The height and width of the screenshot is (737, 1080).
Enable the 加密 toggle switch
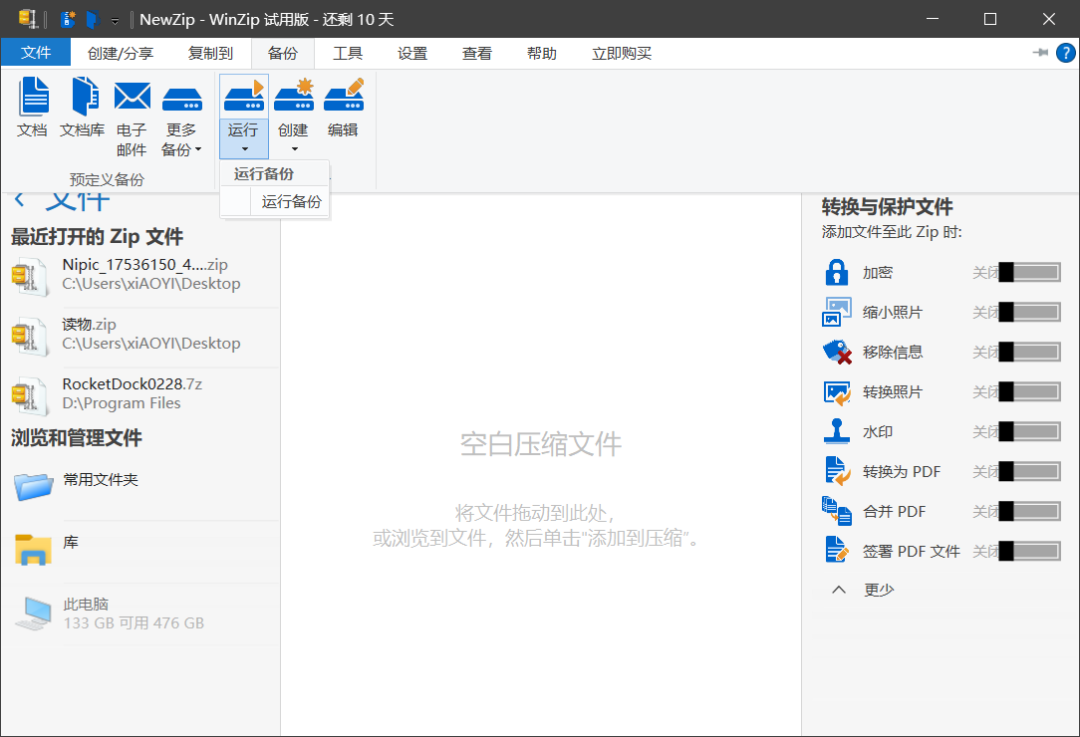[x=1029, y=272]
